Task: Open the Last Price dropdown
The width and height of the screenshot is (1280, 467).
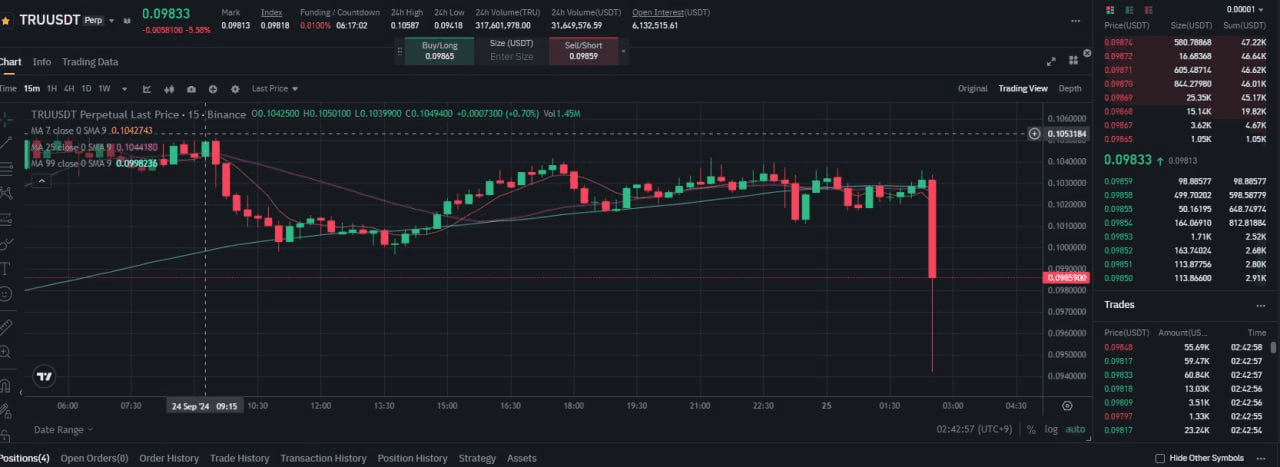Action: click(x=274, y=89)
